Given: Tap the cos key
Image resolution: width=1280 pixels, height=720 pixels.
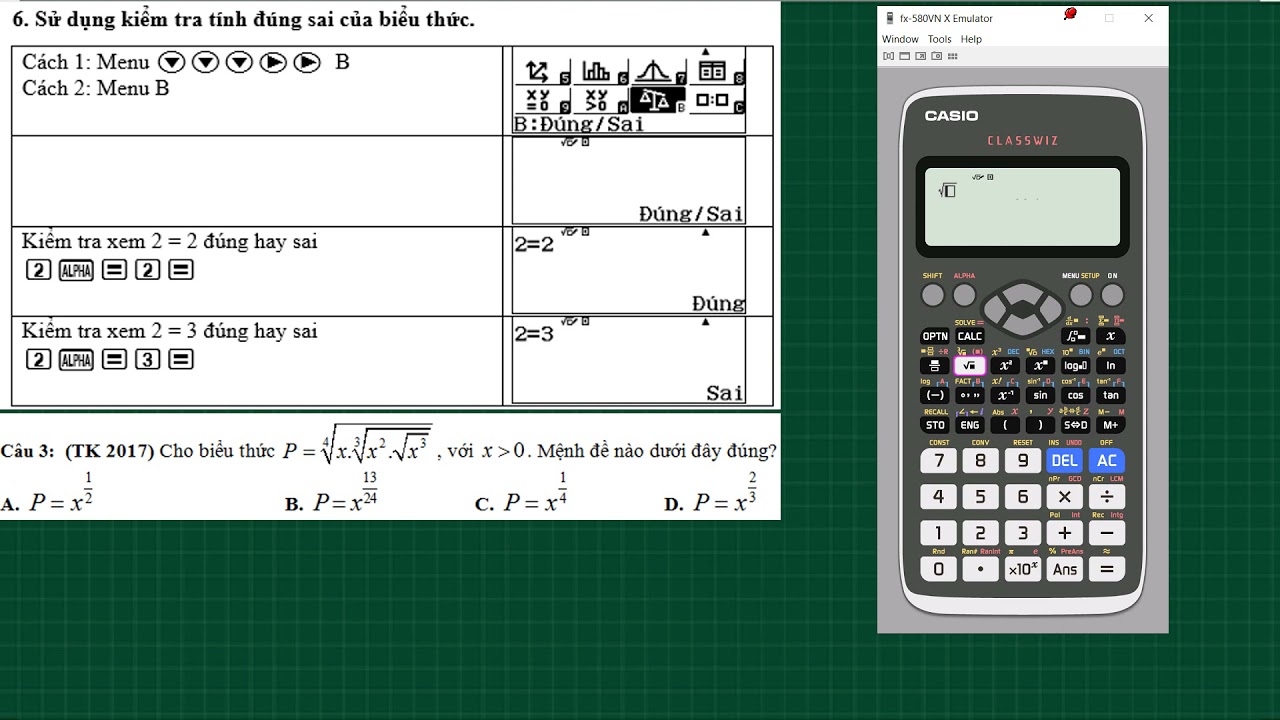Looking at the screenshot, I should pyautogui.click(x=1075, y=395).
